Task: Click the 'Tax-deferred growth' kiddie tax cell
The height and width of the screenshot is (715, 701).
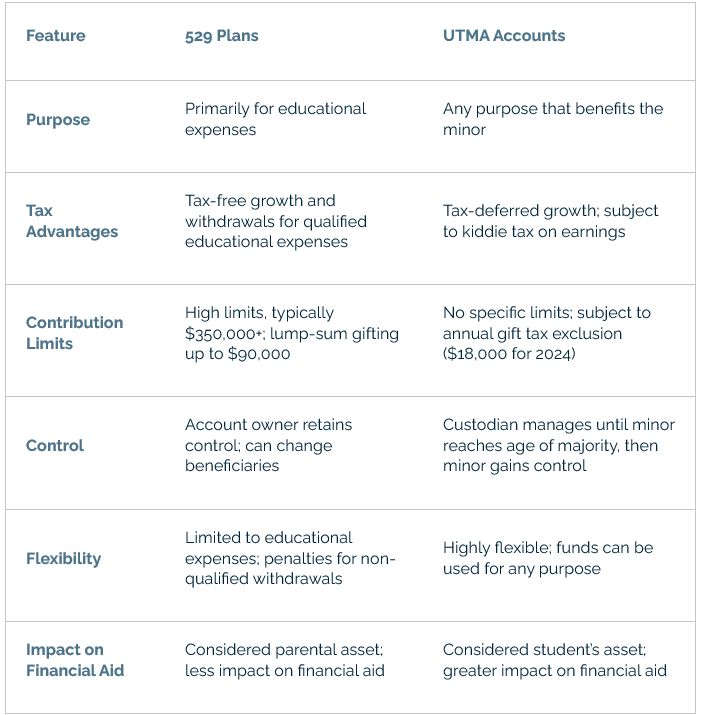Action: pyautogui.click(x=550, y=221)
